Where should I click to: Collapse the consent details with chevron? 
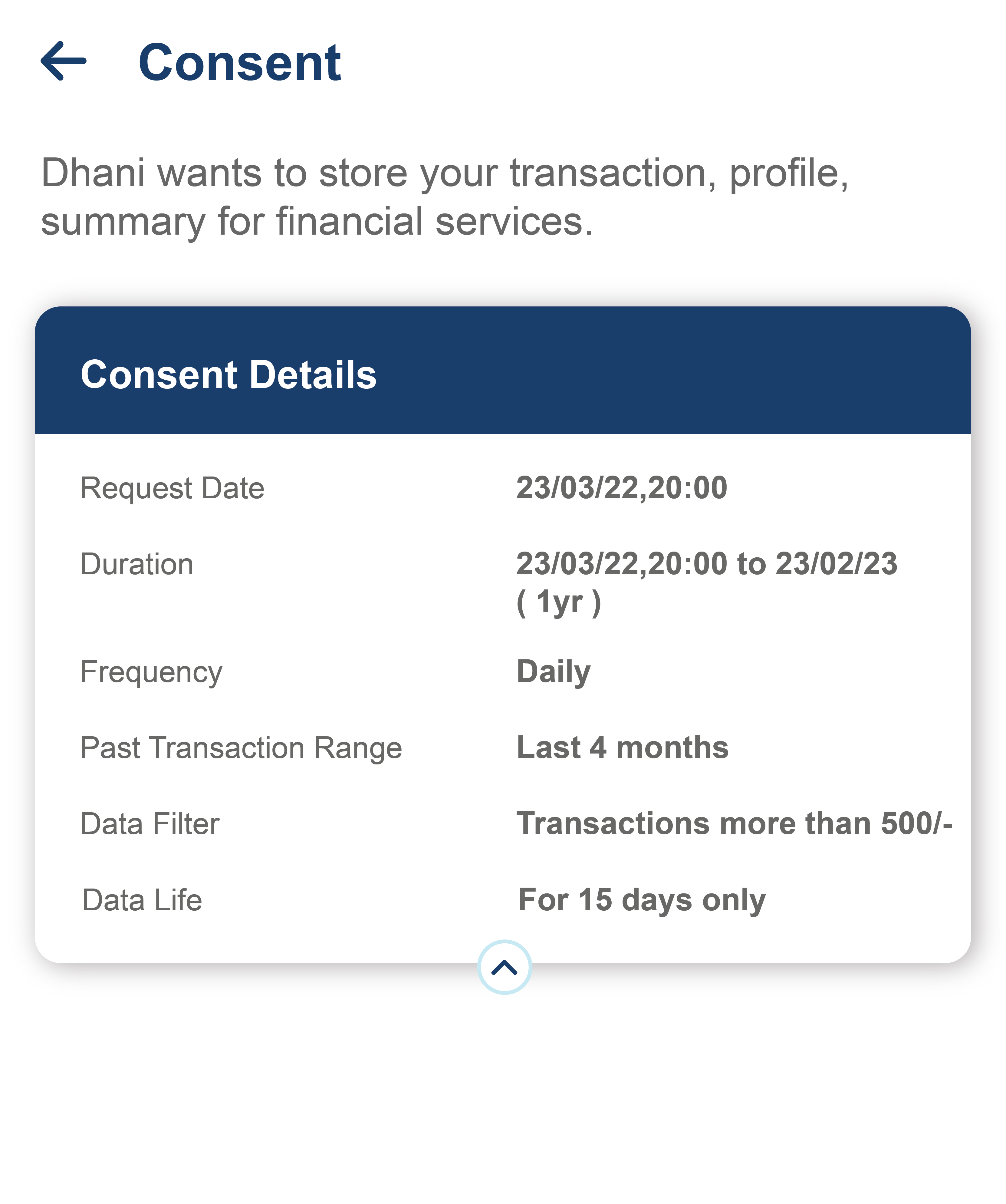(x=505, y=968)
